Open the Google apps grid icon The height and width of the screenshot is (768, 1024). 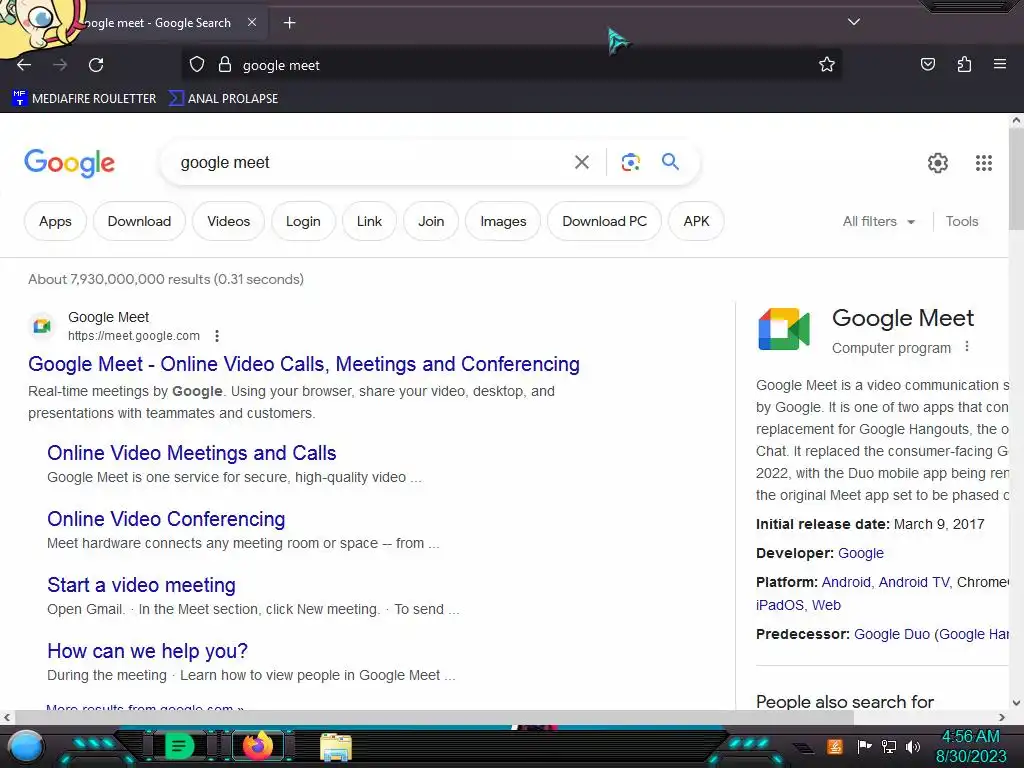click(984, 163)
